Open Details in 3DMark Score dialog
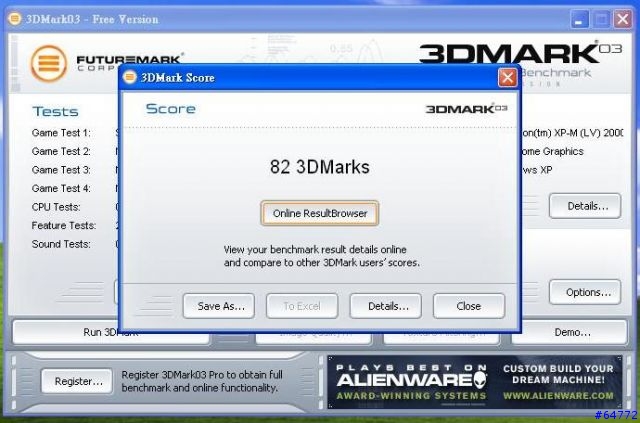 click(x=385, y=306)
